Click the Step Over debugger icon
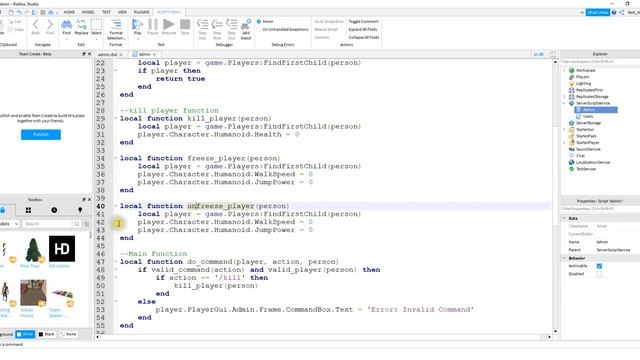 [x=217, y=24]
